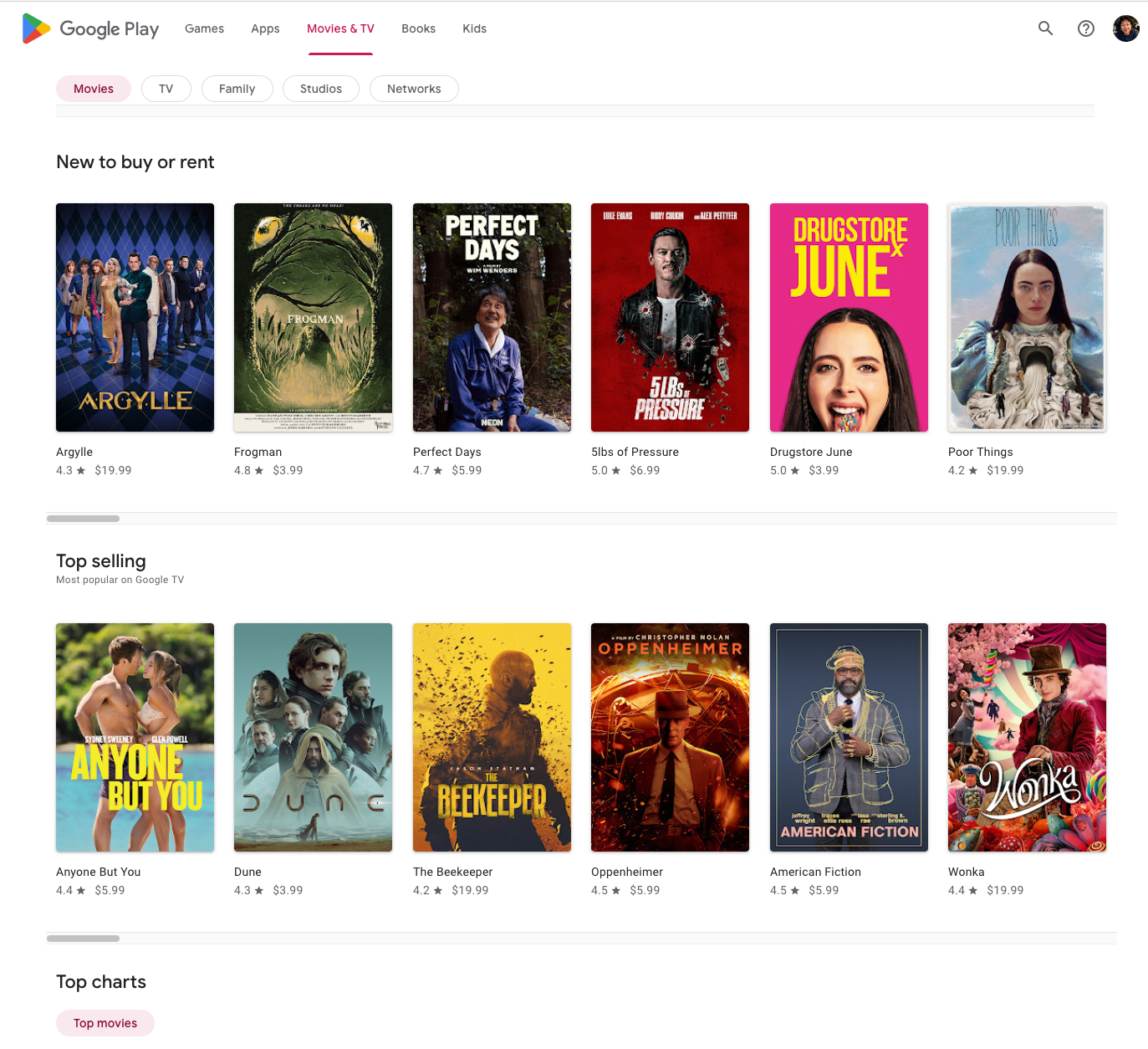The image size is (1148, 1049).
Task: Select the TV filter chip
Action: coord(166,89)
